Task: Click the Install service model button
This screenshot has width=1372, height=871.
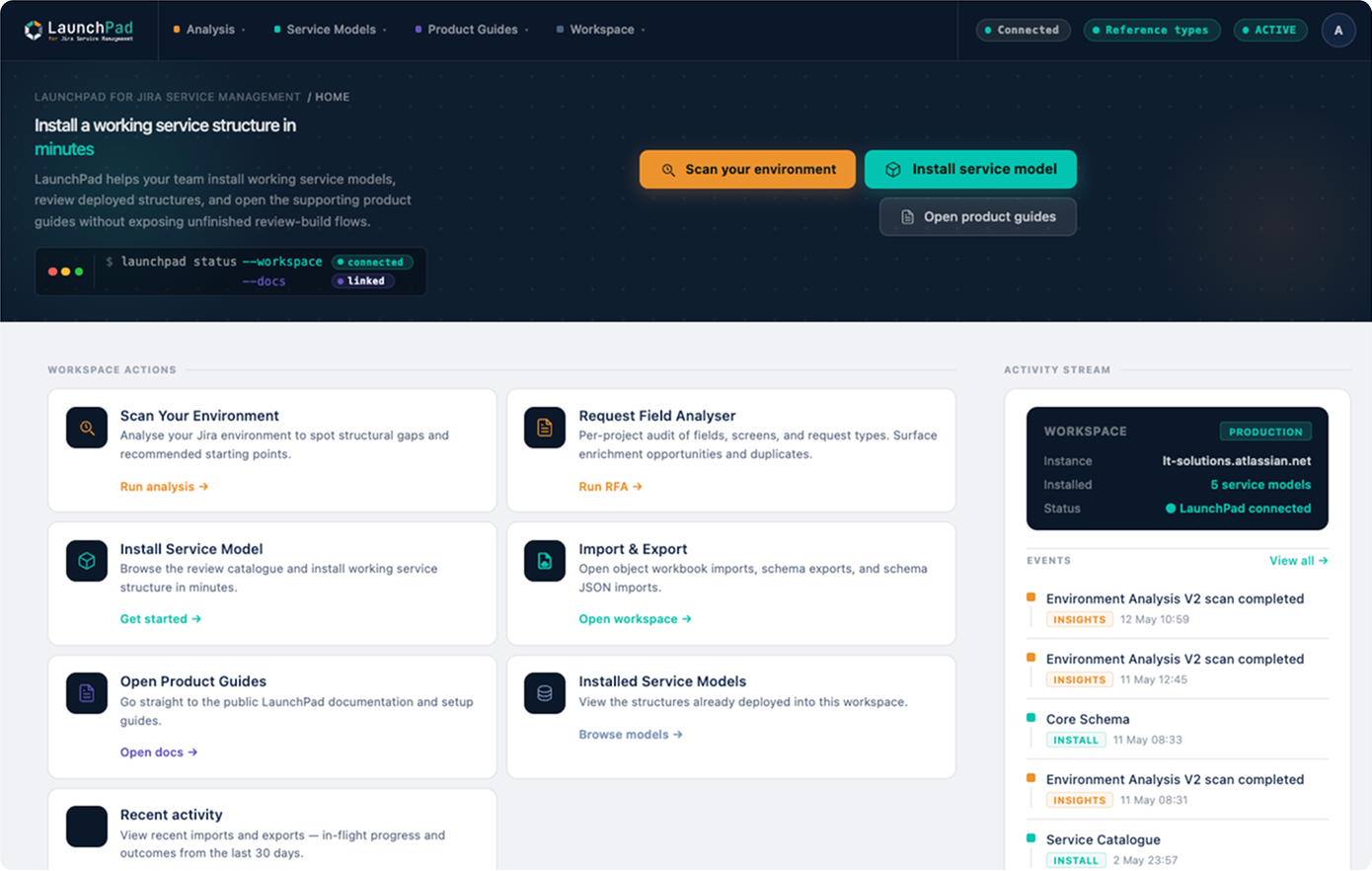Action: [970, 170]
